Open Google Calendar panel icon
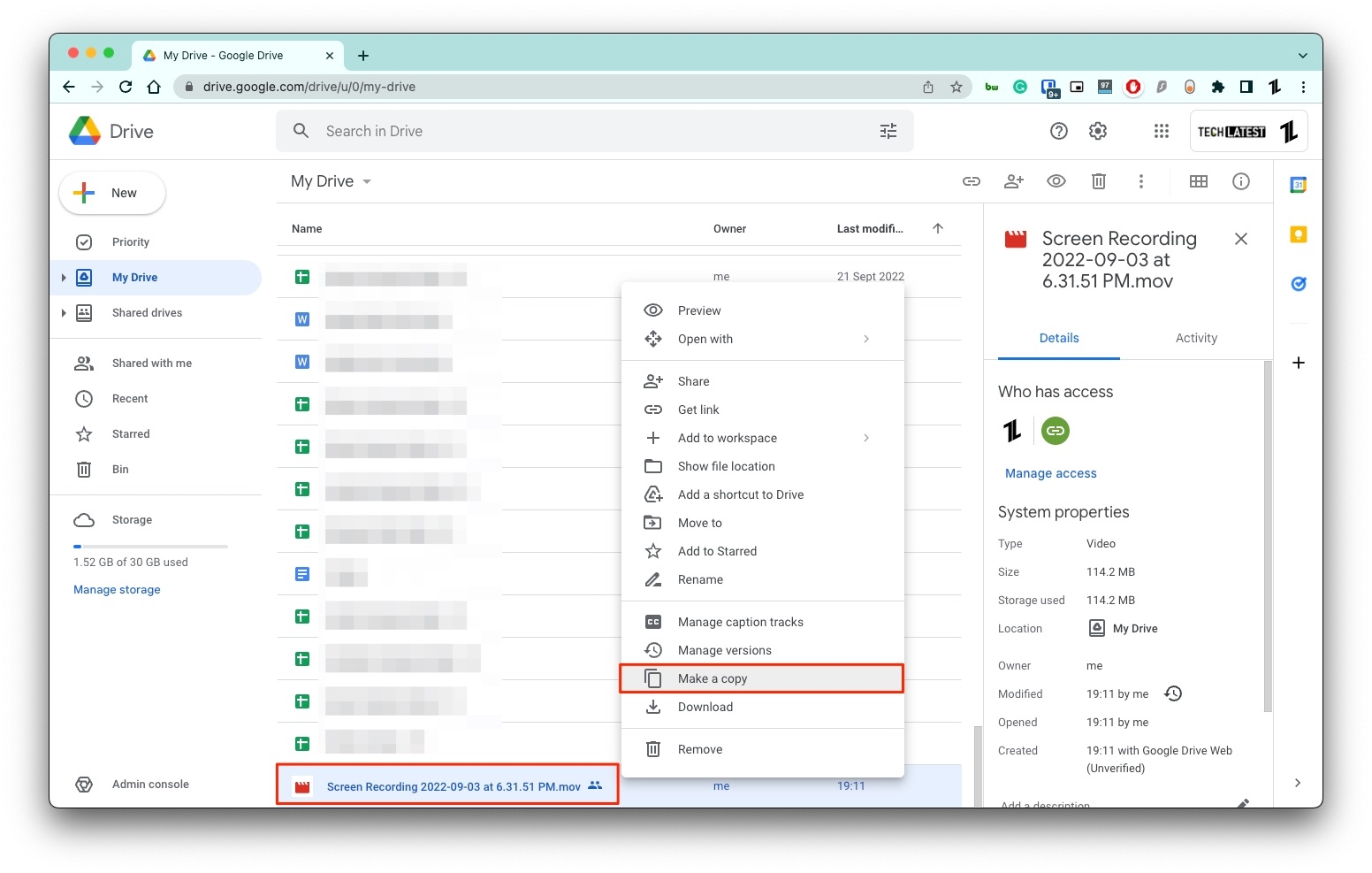The width and height of the screenshot is (1372, 873). coord(1298,183)
